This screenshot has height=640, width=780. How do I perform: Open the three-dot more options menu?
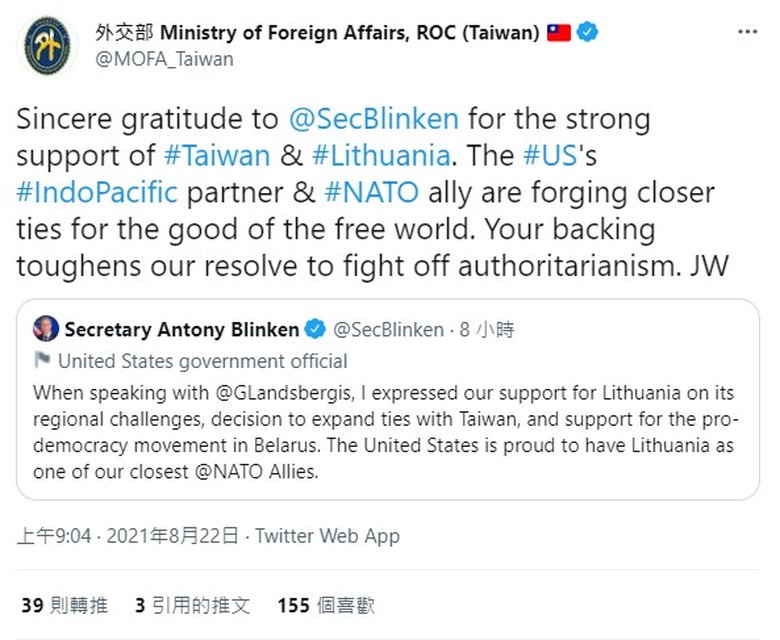click(747, 33)
